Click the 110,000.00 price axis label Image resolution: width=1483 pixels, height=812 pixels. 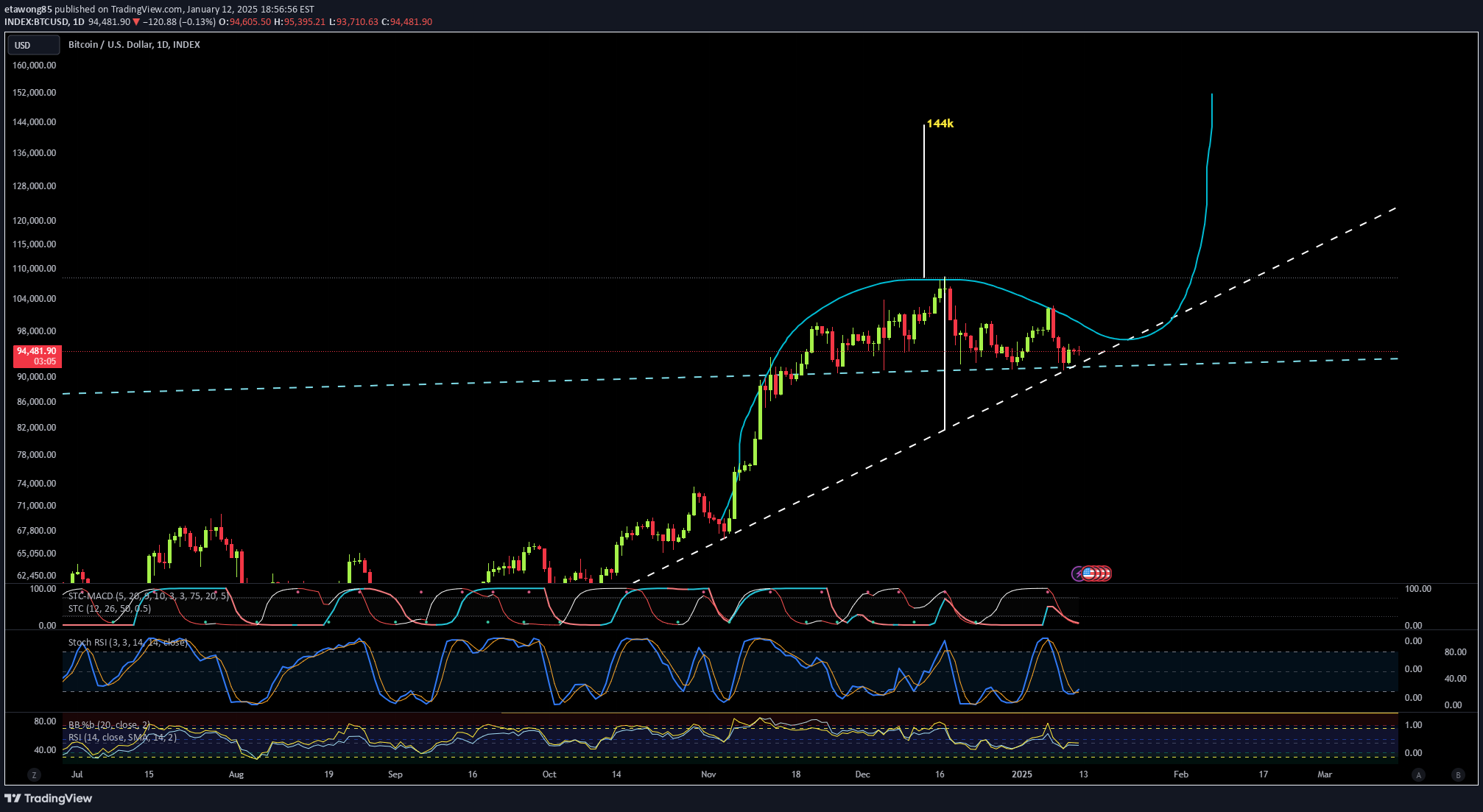(x=35, y=268)
